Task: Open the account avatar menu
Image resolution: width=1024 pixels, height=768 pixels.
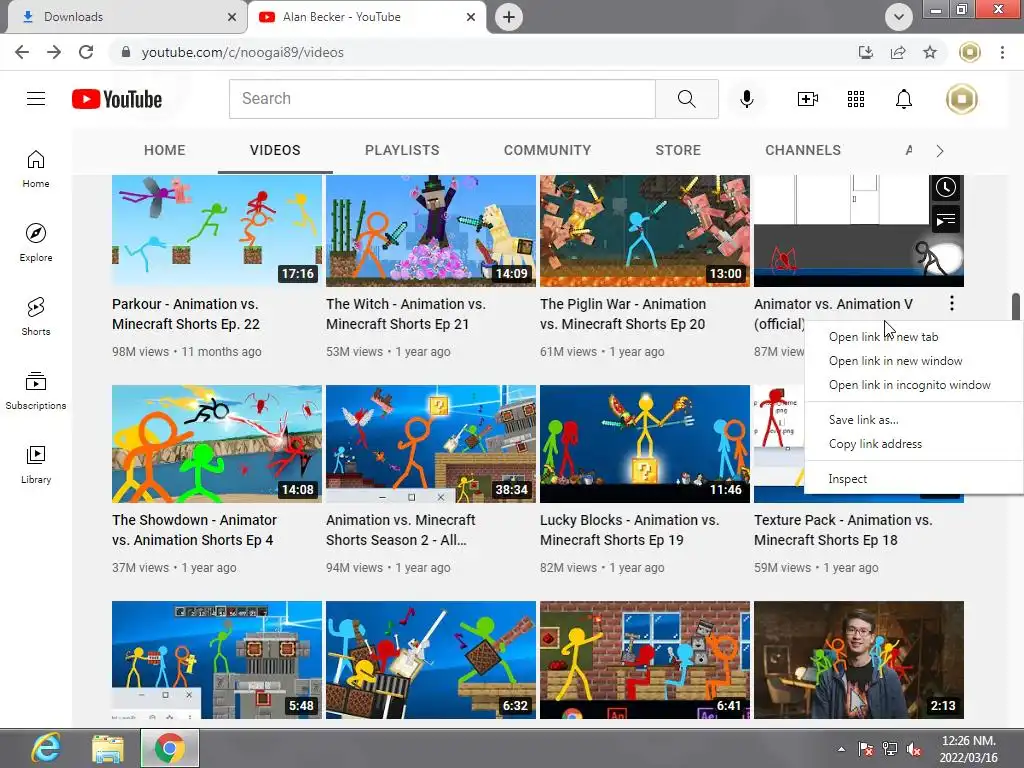Action: click(962, 99)
